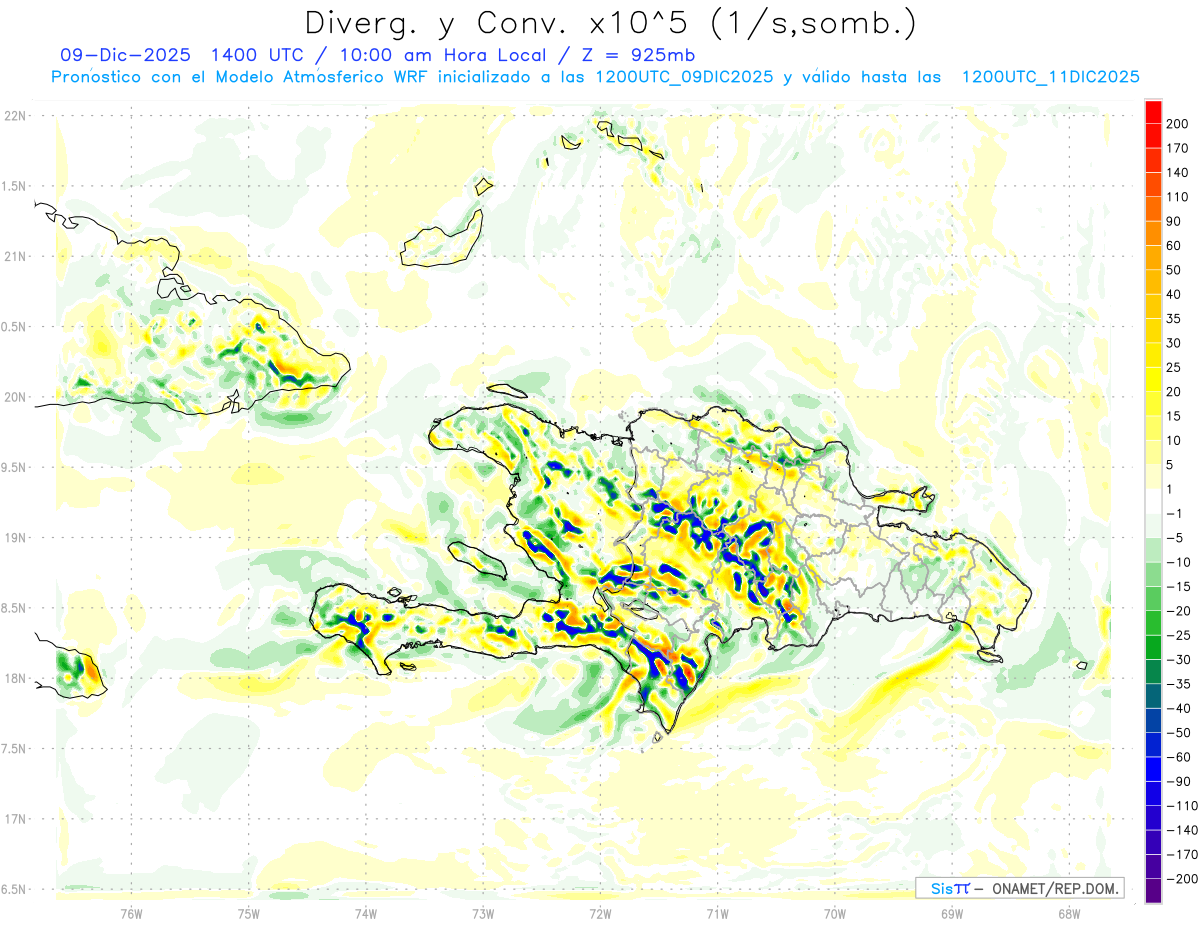Click the colorbar value '-5'
This screenshot has height=927, width=1200.
click(1174, 538)
